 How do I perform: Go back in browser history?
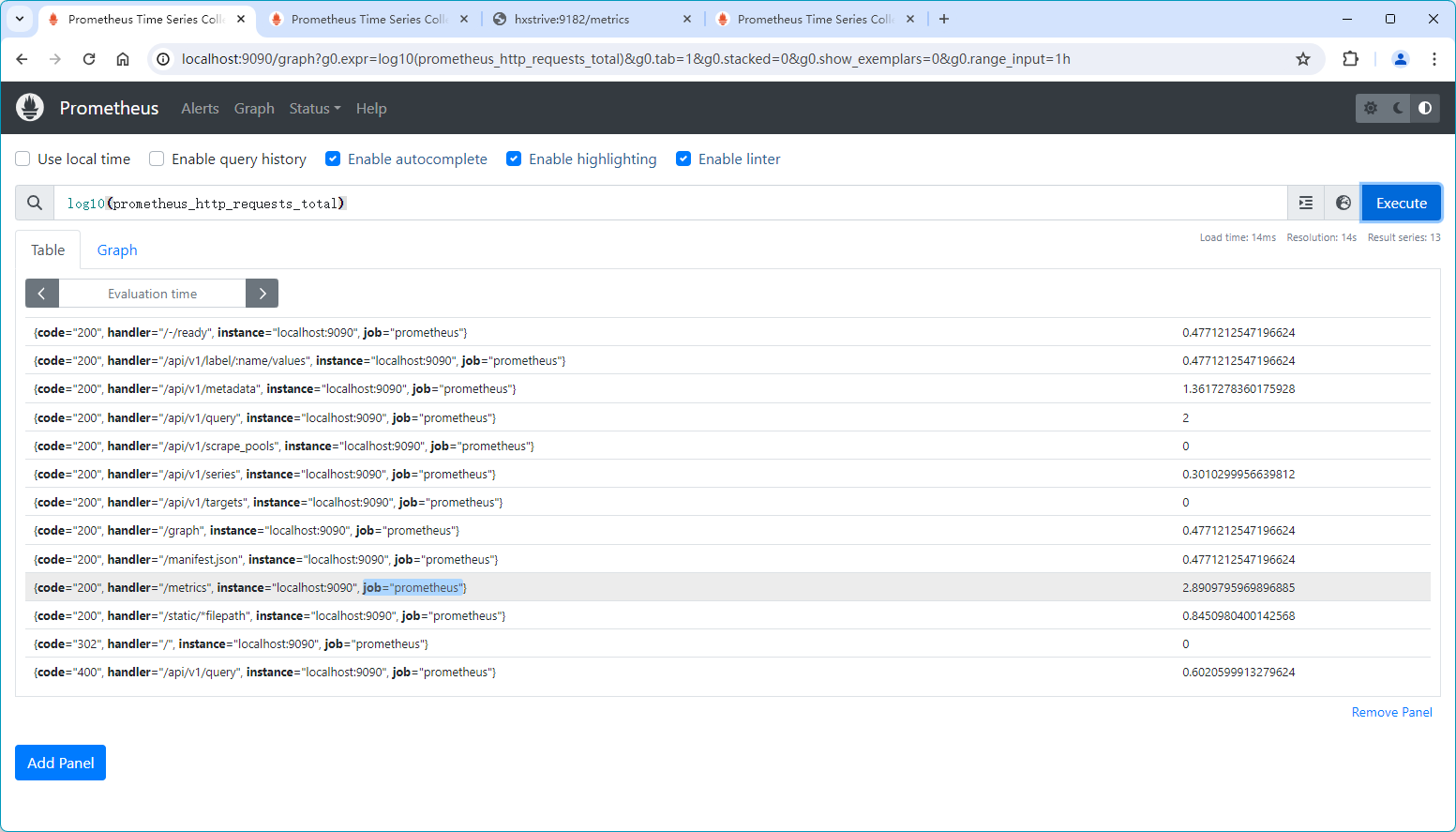pos(23,59)
